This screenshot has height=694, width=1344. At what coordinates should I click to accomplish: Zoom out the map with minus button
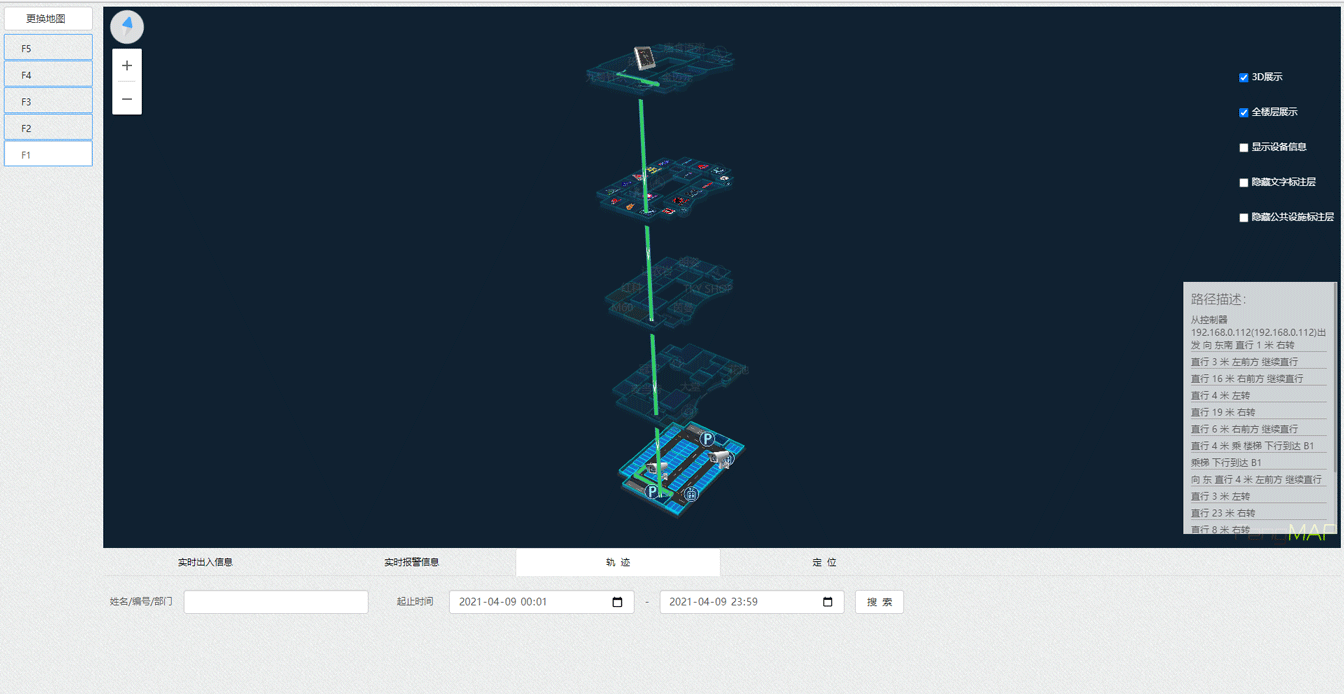(127, 99)
